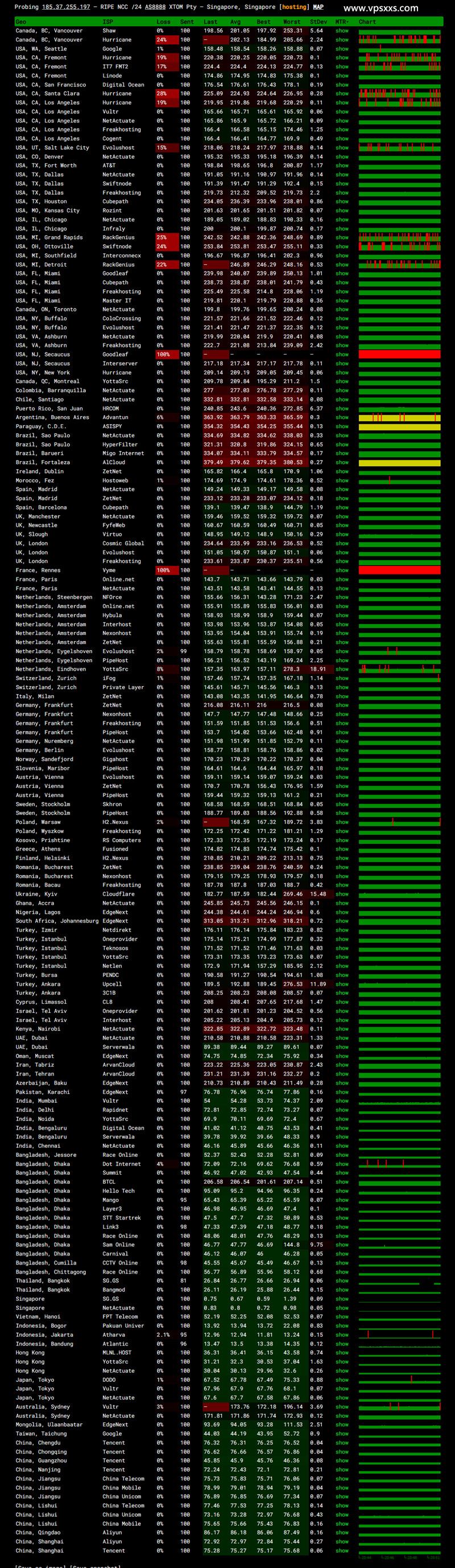Sort by the ISP column header
Viewport: 455px width, 1568px height.
(x=107, y=22)
